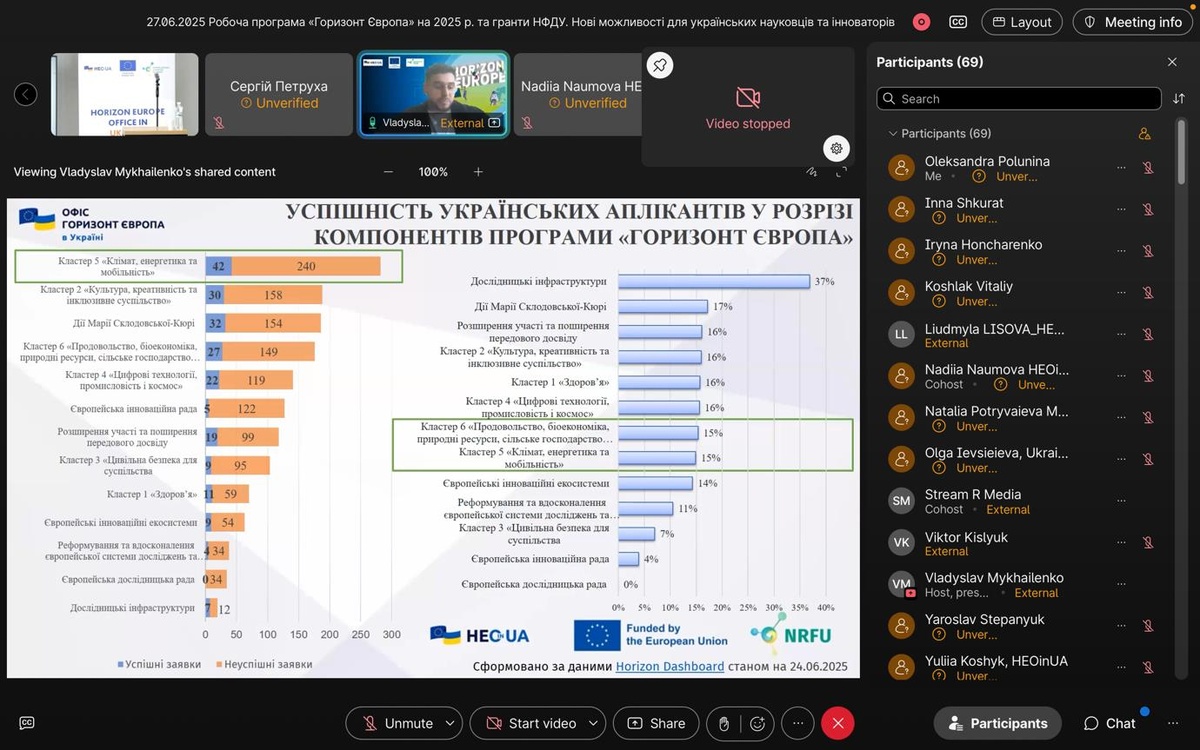This screenshot has width=1200, height=750.
Task: Select Vladyslav's active speaker video tile
Action: pyautogui.click(x=433, y=94)
